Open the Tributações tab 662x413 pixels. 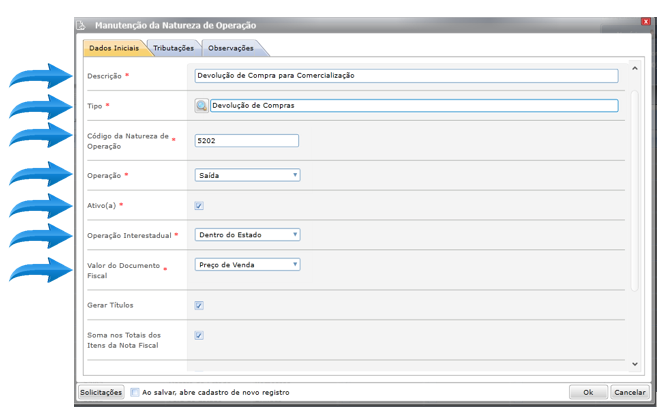pyautogui.click(x=174, y=48)
